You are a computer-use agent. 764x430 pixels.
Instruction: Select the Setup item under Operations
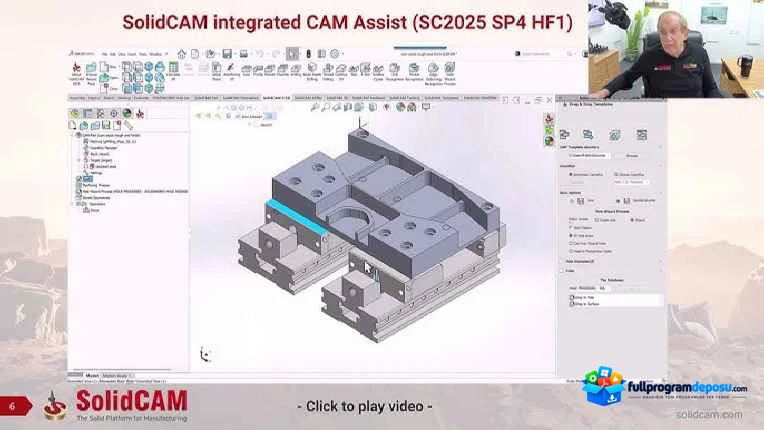[x=95, y=210]
